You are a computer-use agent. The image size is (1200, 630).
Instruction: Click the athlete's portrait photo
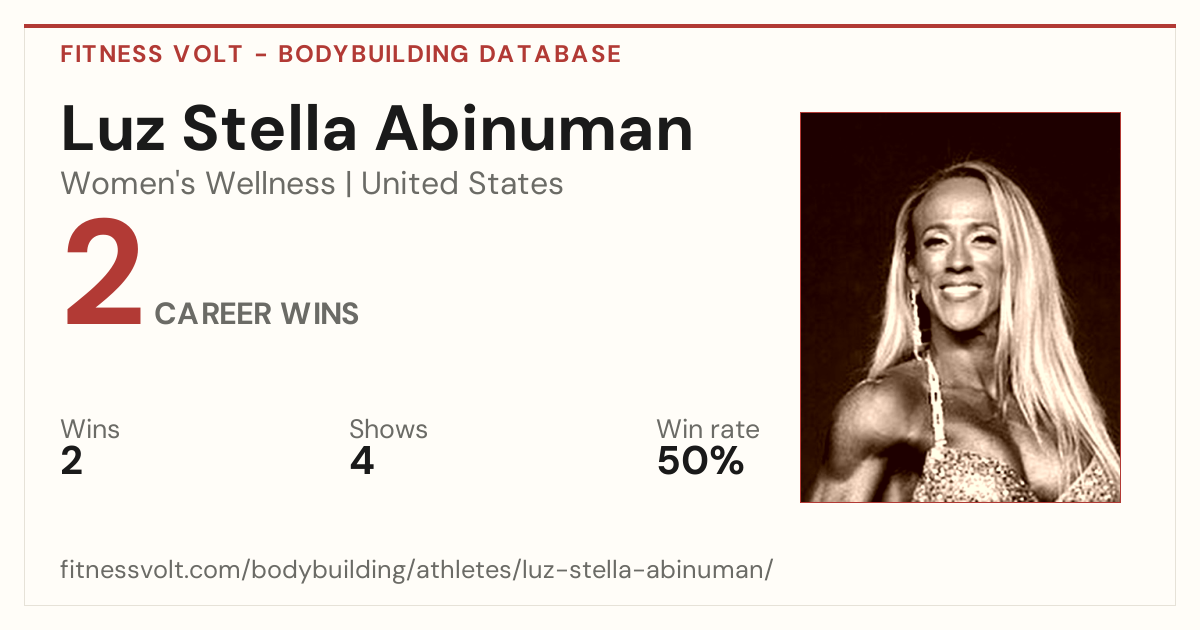pos(960,307)
